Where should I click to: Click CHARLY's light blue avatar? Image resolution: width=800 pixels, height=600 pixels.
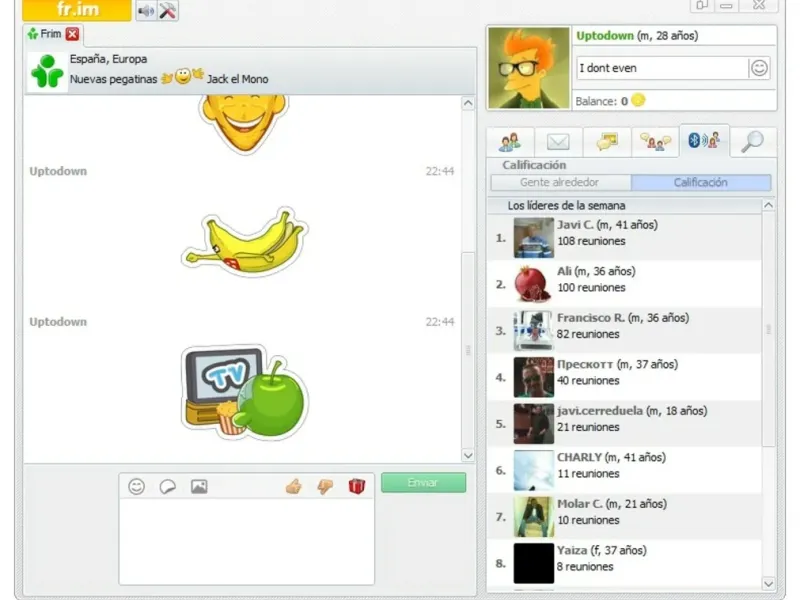534,470
